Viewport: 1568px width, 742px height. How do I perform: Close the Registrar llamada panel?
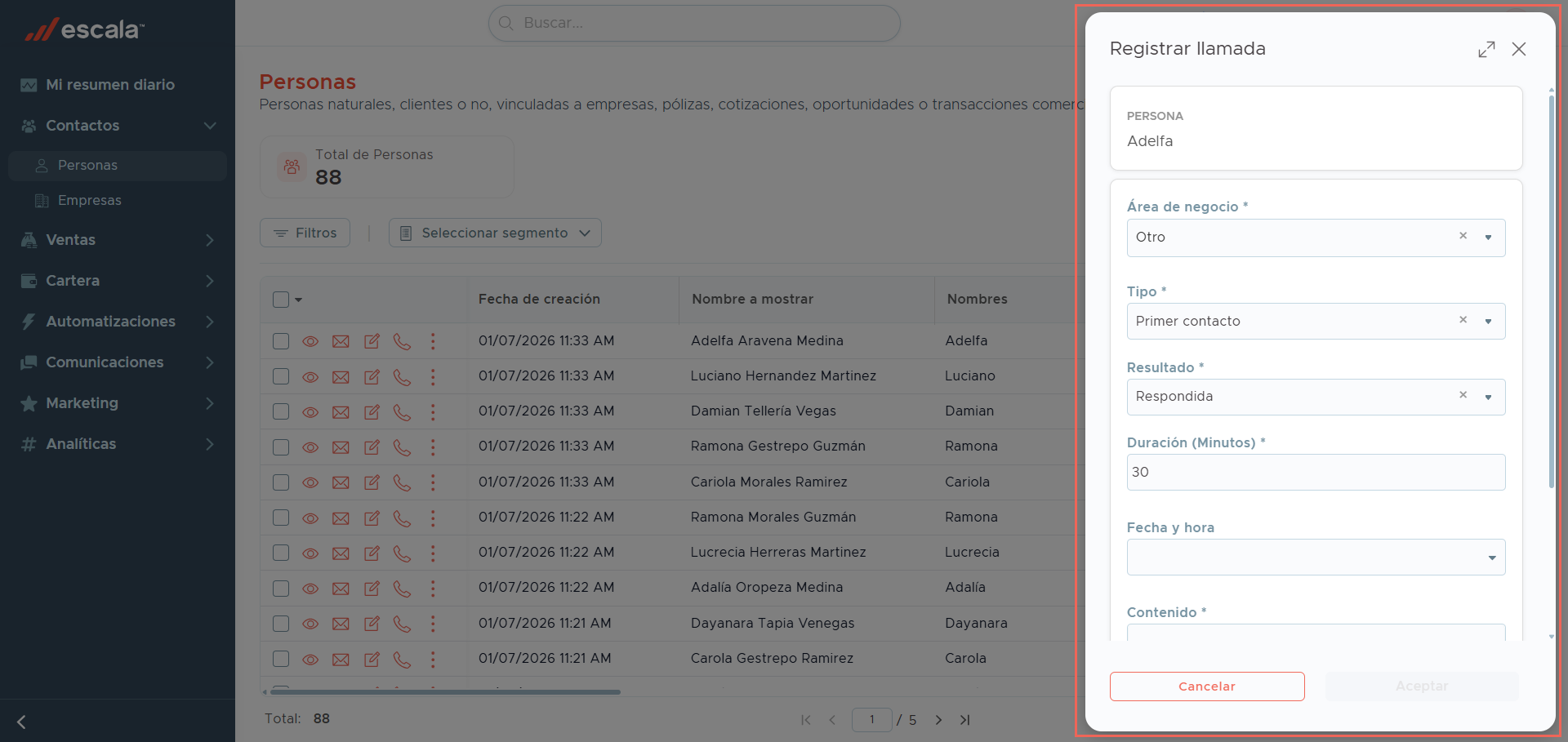[x=1519, y=49]
